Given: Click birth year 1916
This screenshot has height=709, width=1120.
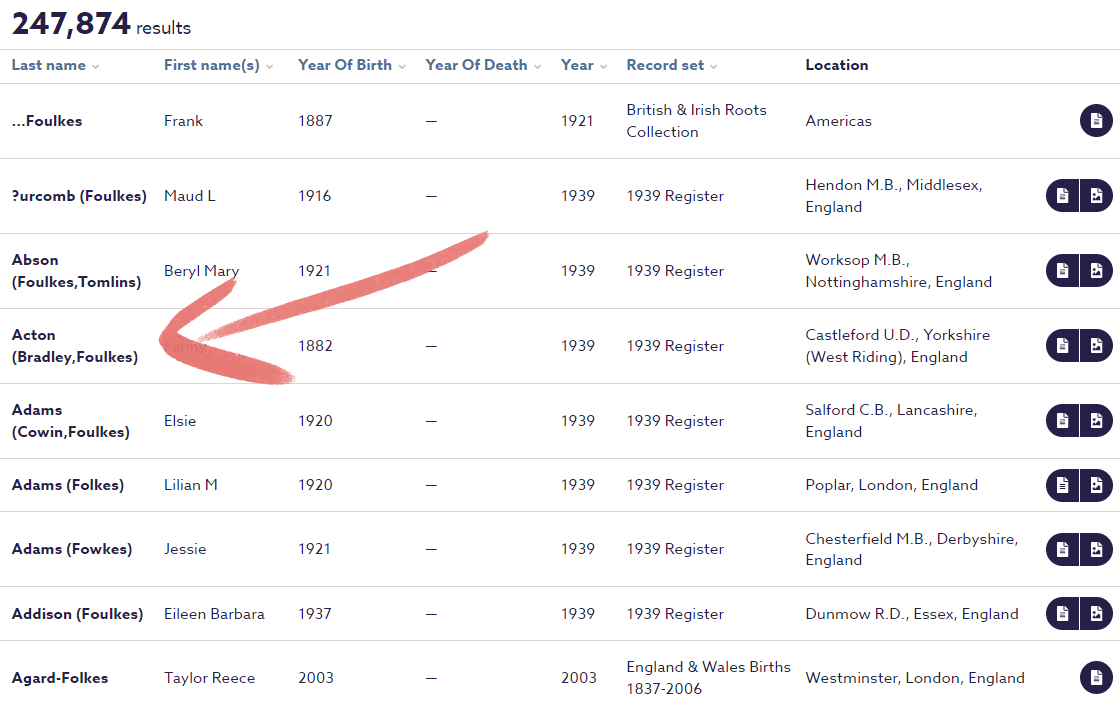Looking at the screenshot, I should pyautogui.click(x=314, y=196).
